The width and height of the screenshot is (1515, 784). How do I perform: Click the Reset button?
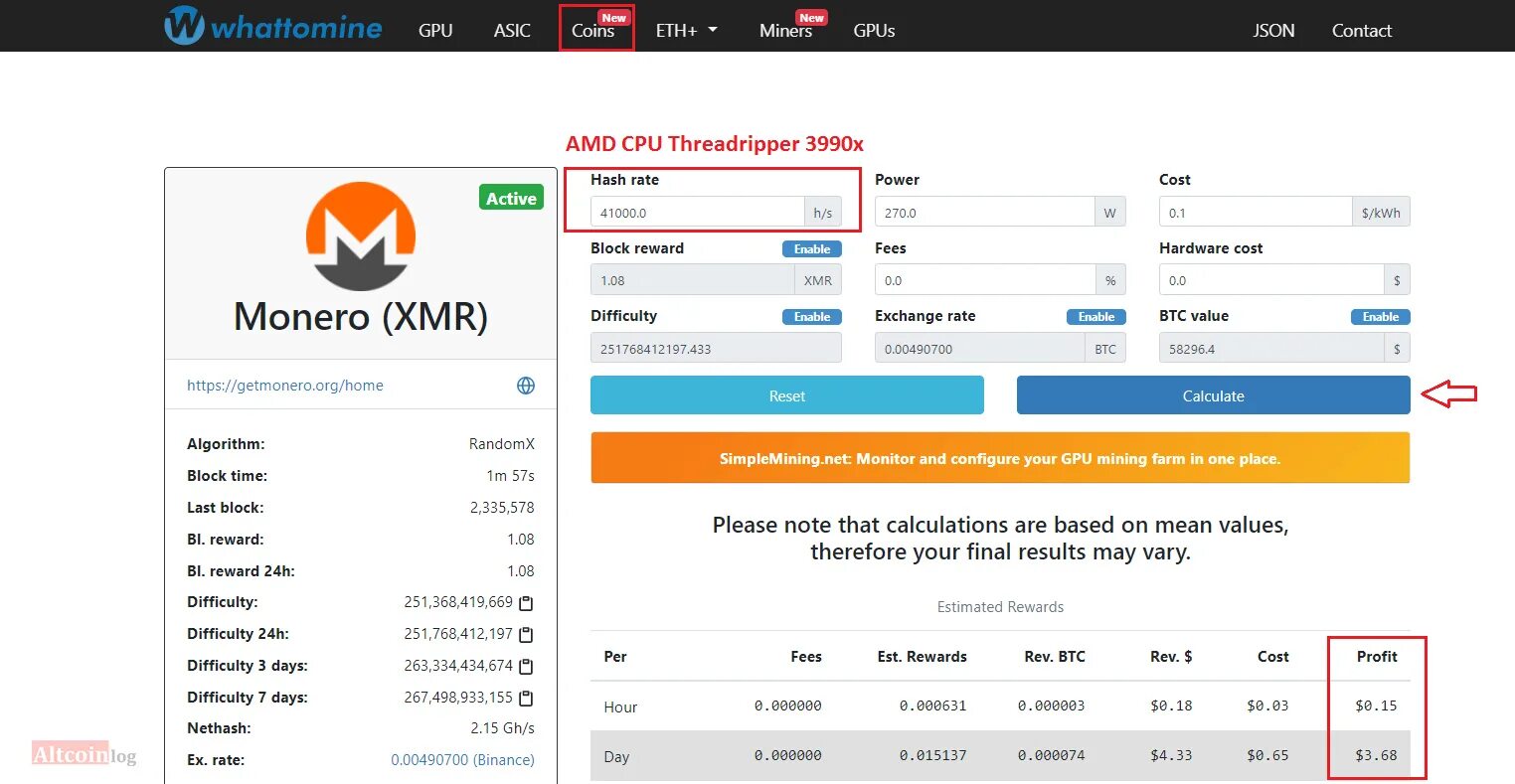pos(787,395)
